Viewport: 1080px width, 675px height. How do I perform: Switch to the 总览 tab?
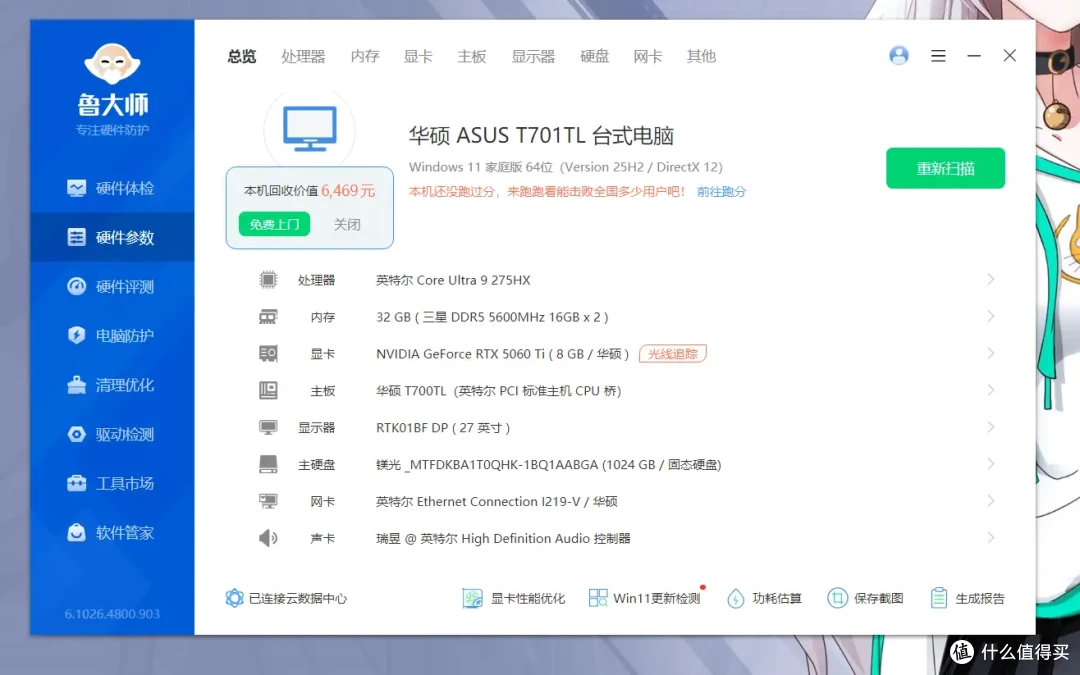pos(242,56)
